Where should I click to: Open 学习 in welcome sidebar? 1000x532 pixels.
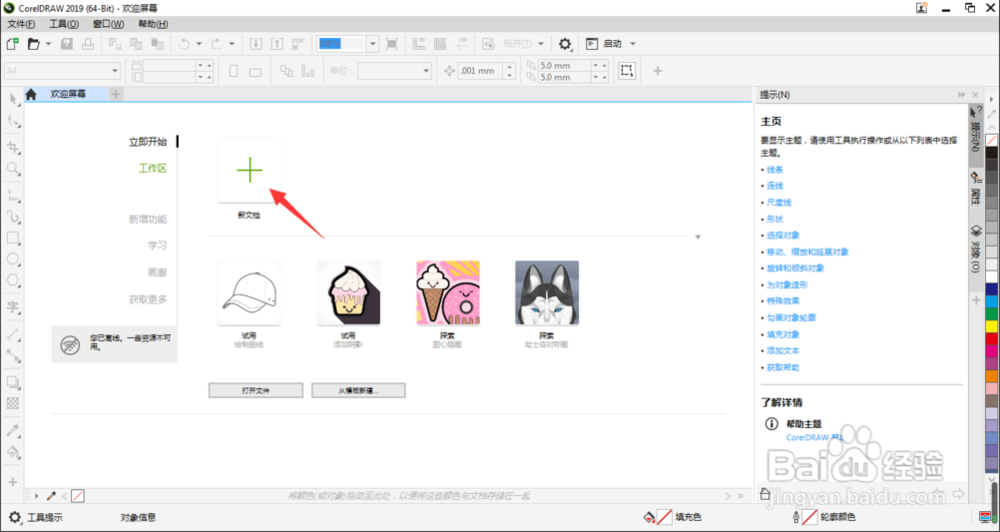(x=158, y=245)
